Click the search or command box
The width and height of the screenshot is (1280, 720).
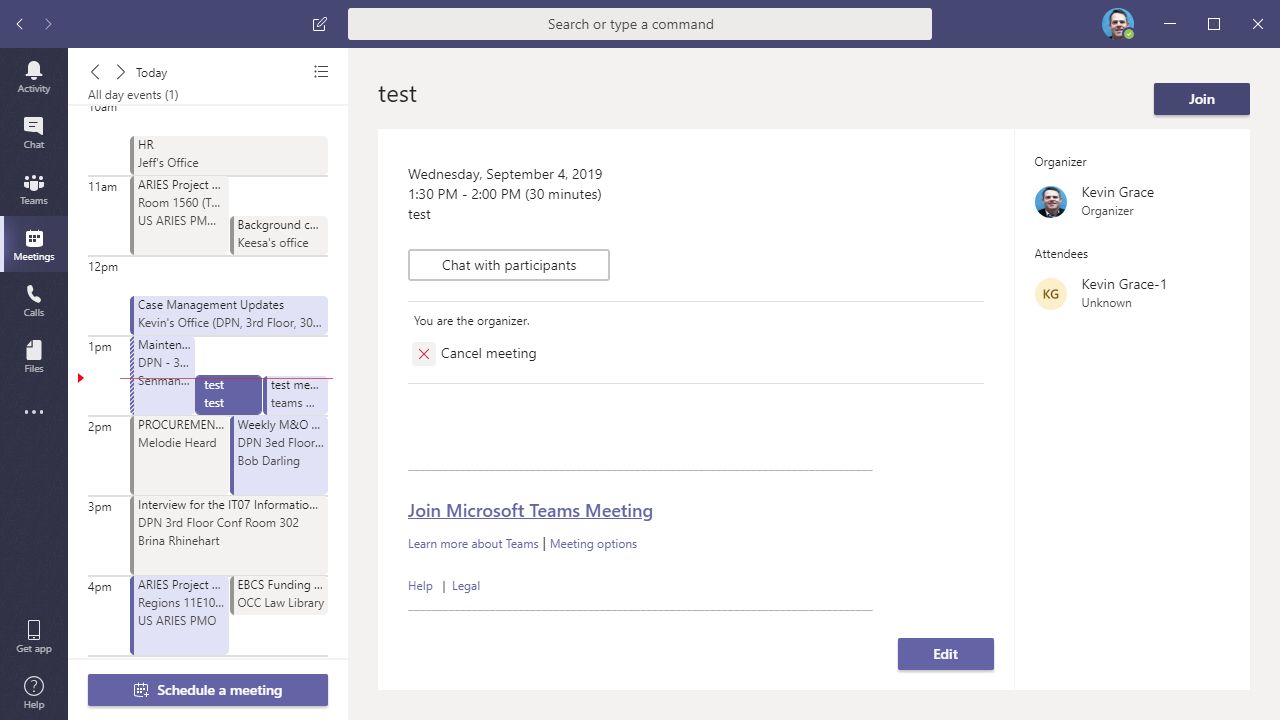[639, 24]
